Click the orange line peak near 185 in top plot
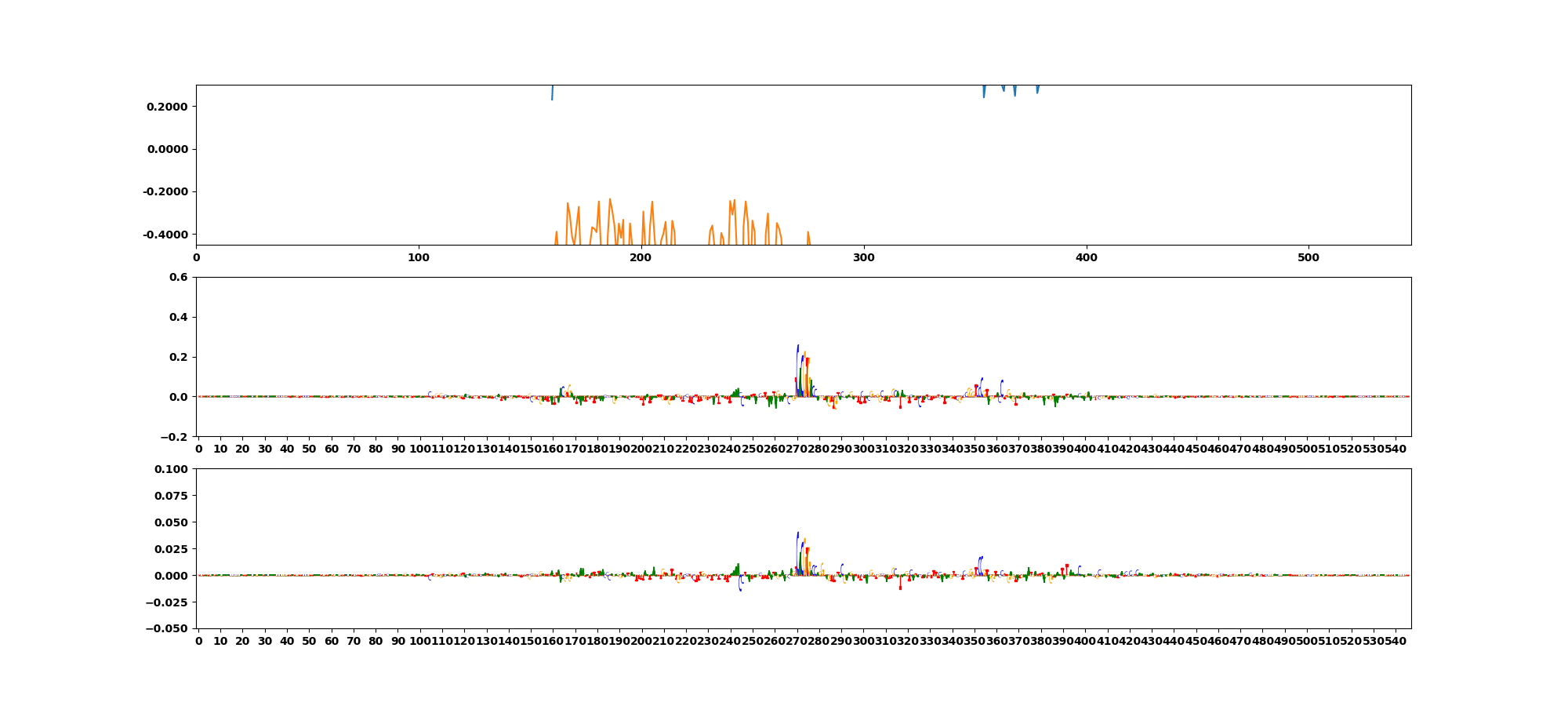 [609, 200]
